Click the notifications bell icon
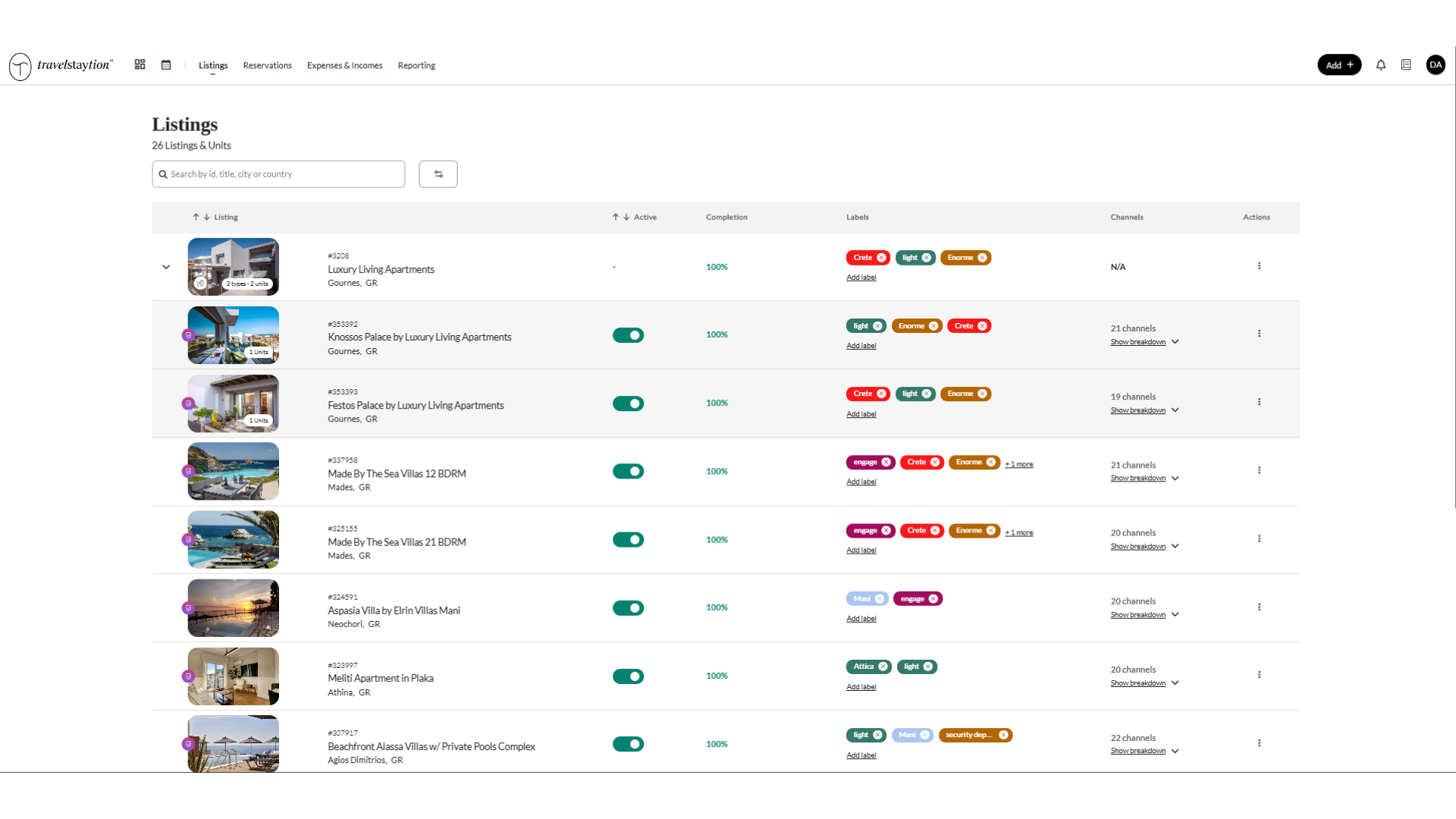The height and width of the screenshot is (819, 1456). [1381, 65]
